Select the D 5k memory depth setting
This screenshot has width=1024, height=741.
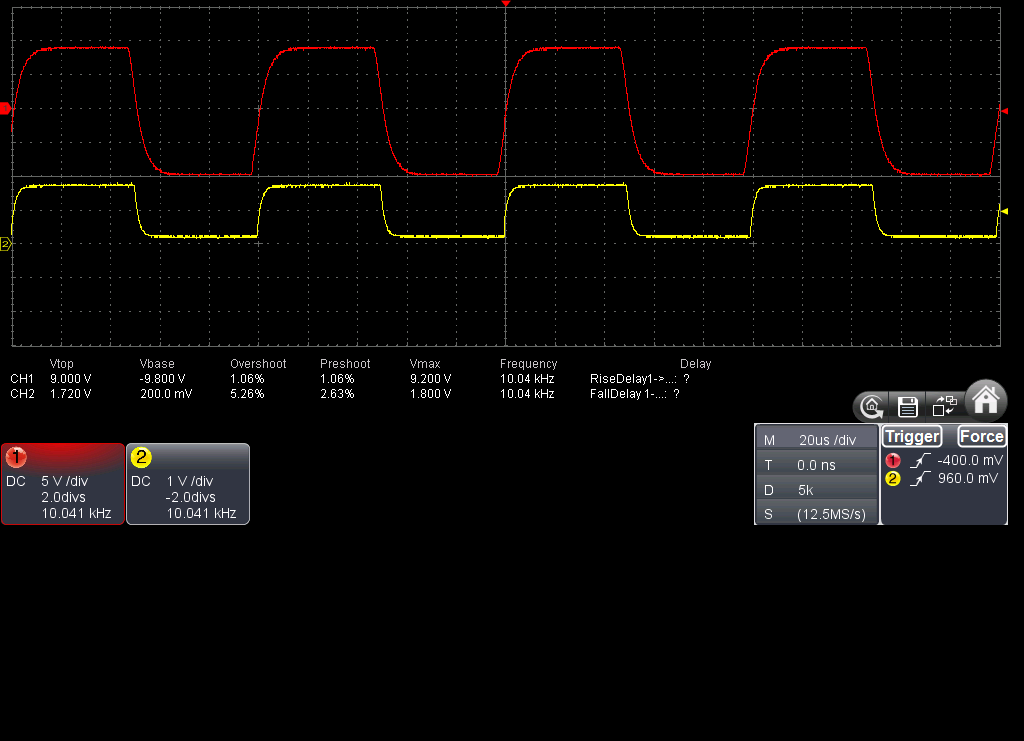click(816, 490)
